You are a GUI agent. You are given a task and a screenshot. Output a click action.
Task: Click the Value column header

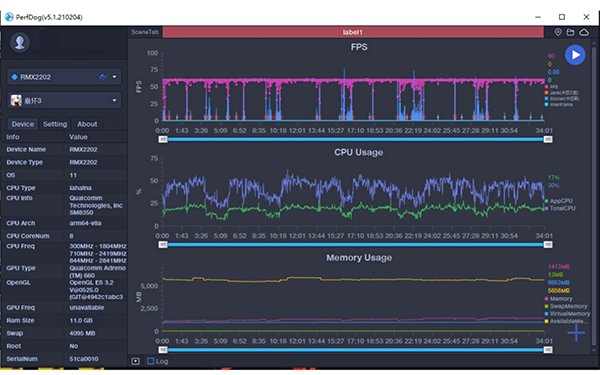[78, 137]
